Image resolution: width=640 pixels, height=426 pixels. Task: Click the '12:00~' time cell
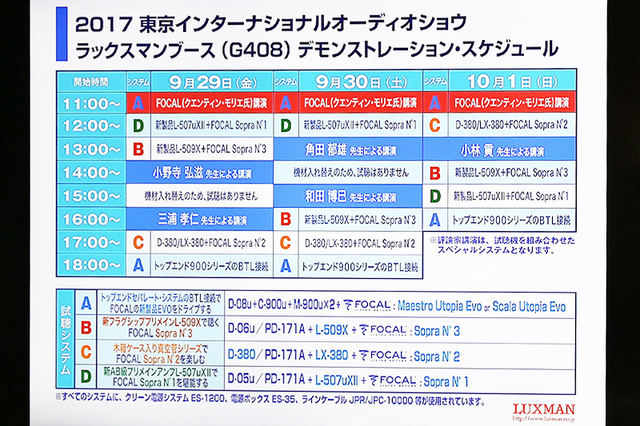click(x=91, y=126)
